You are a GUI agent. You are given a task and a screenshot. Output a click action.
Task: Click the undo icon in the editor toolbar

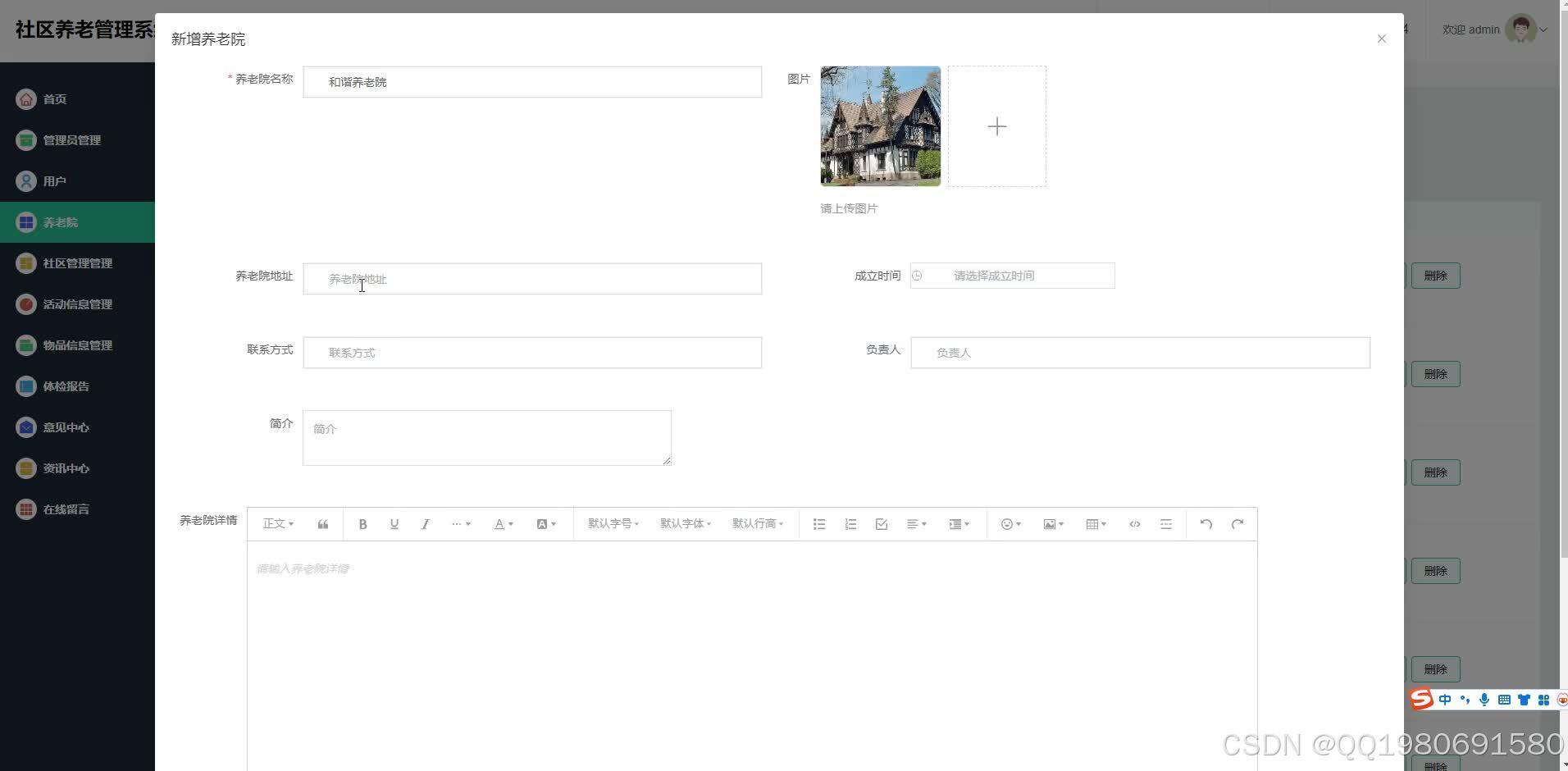click(x=1206, y=523)
